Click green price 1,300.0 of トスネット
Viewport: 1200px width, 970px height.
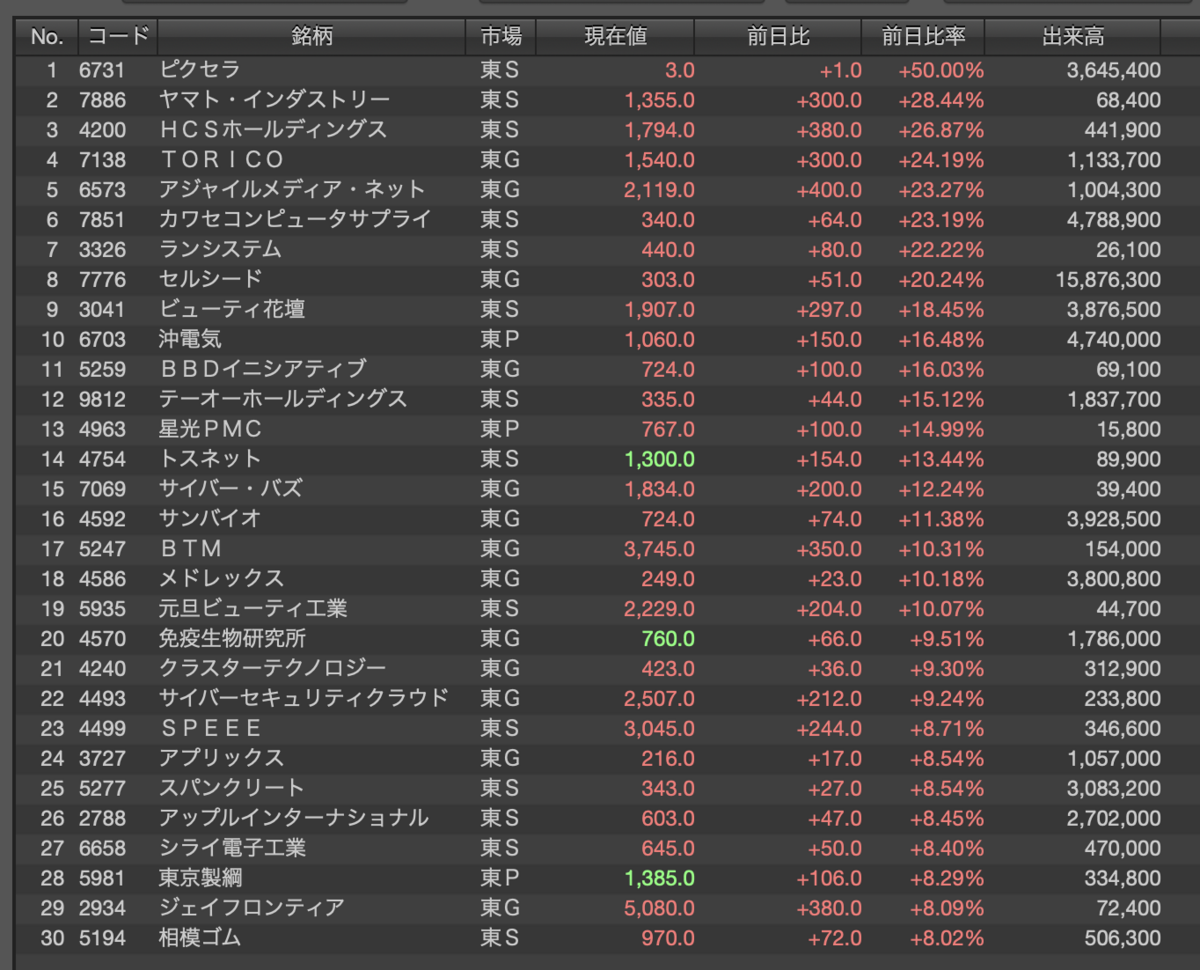tap(659, 459)
